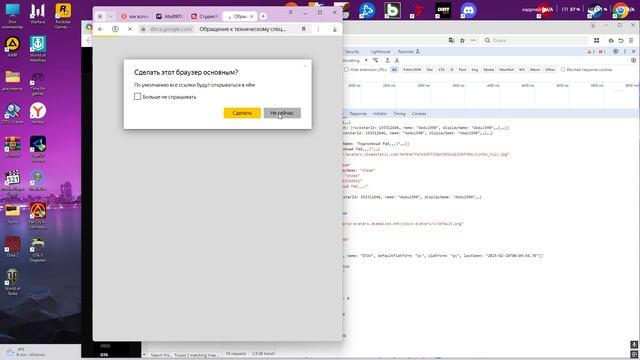The width and height of the screenshot is (640, 360).
Task: Close the DevTools panel
Action: tap(633, 51)
